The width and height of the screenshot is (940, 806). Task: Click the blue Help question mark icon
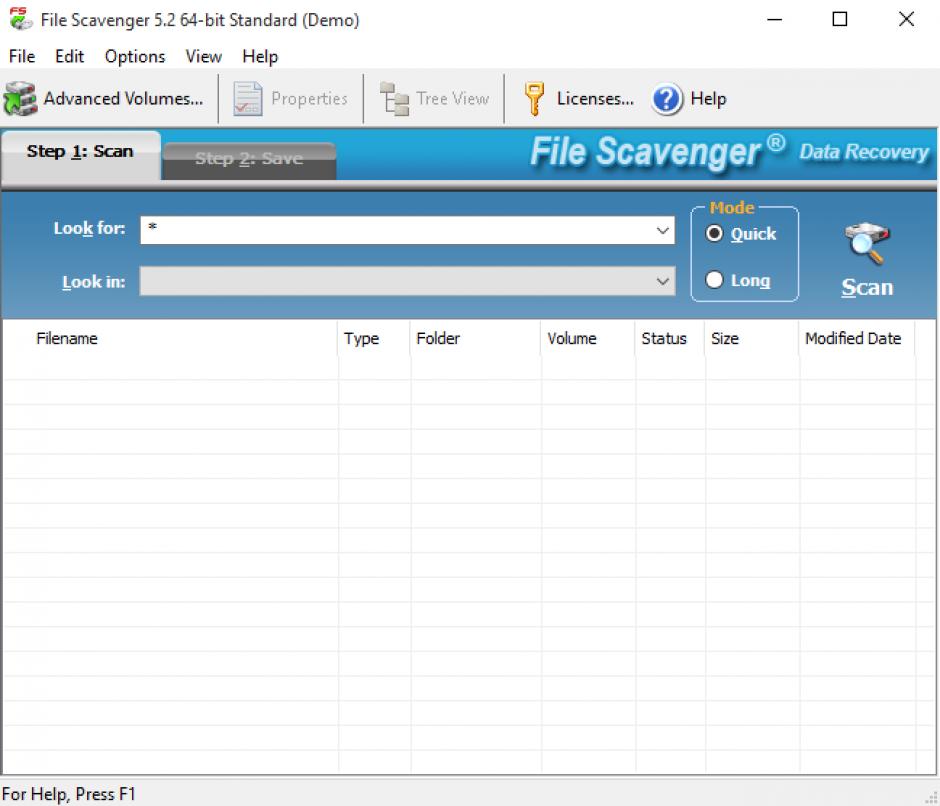click(667, 99)
